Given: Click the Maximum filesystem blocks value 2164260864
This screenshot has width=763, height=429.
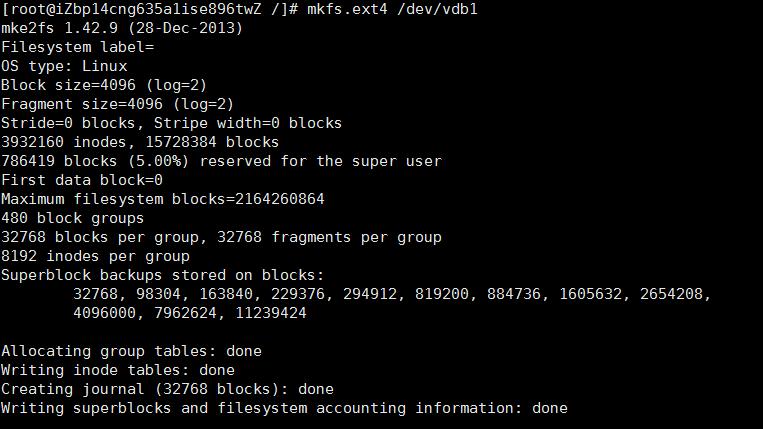Looking at the screenshot, I should [279, 199].
